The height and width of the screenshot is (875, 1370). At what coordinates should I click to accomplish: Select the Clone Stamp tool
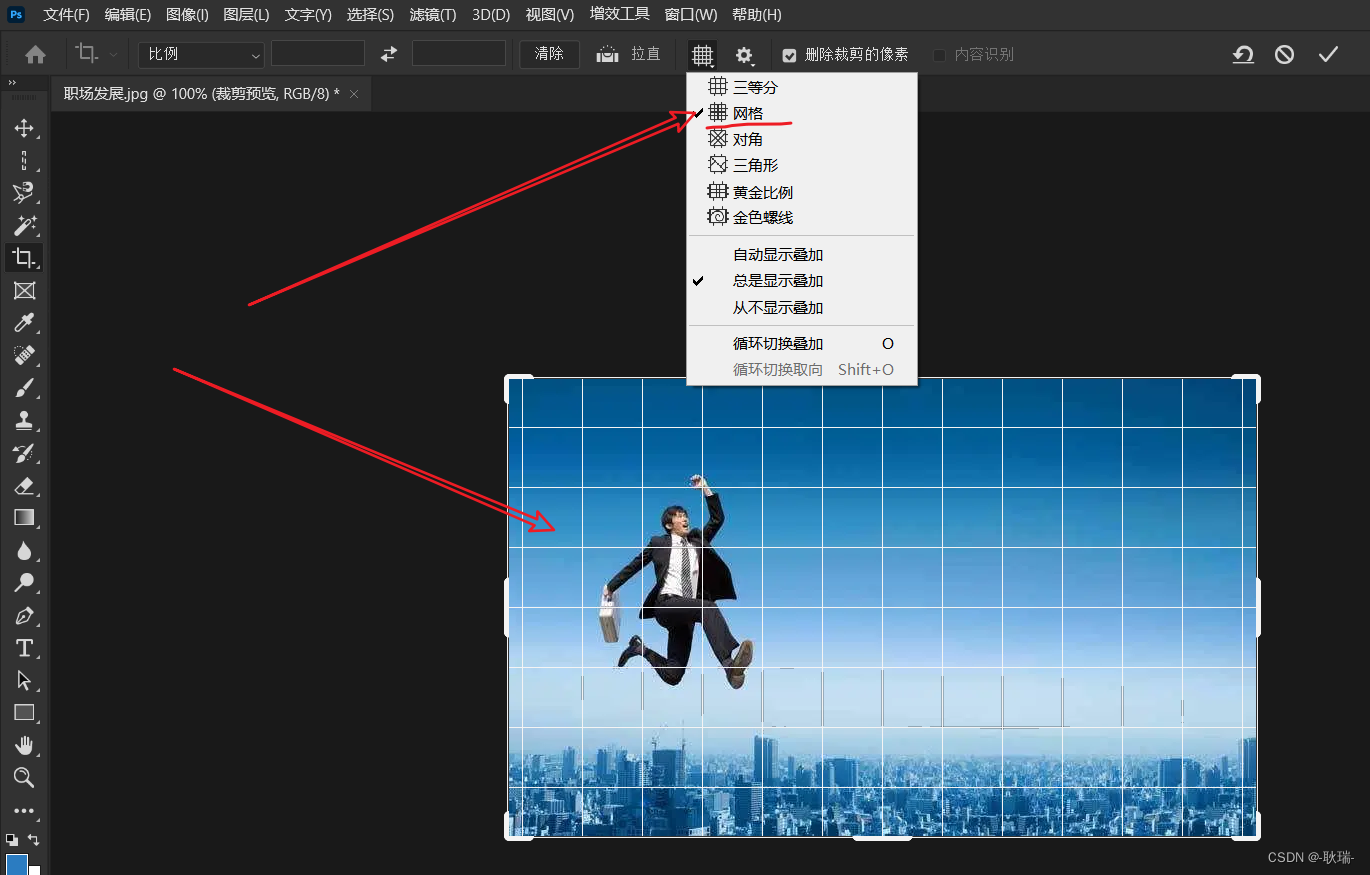[x=24, y=420]
